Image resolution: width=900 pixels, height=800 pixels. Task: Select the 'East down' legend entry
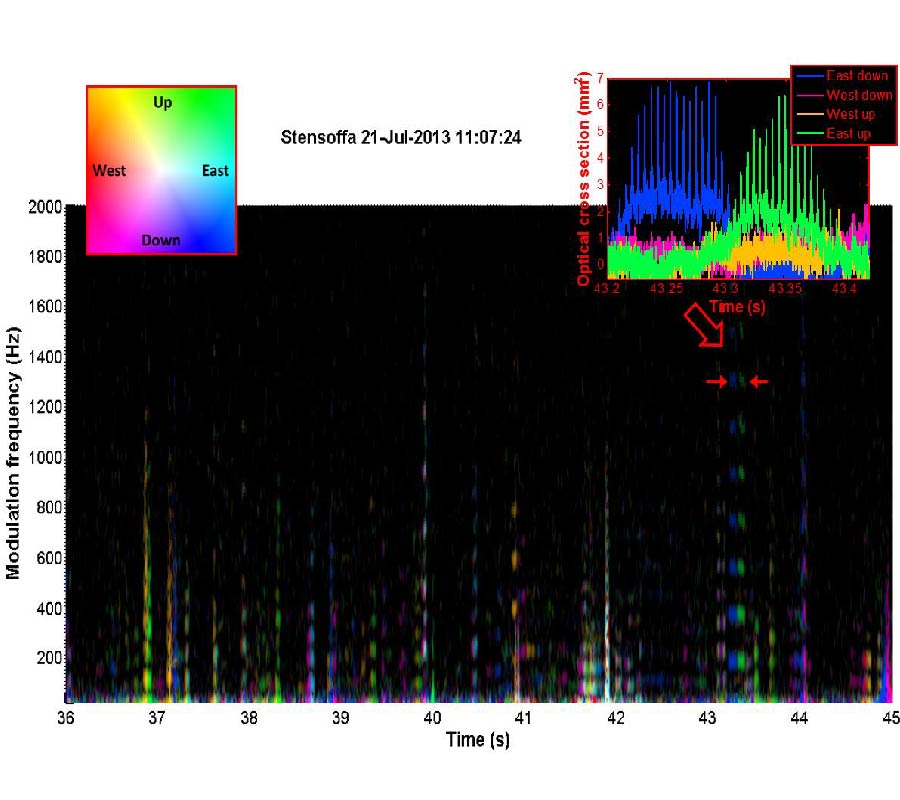coord(857,76)
